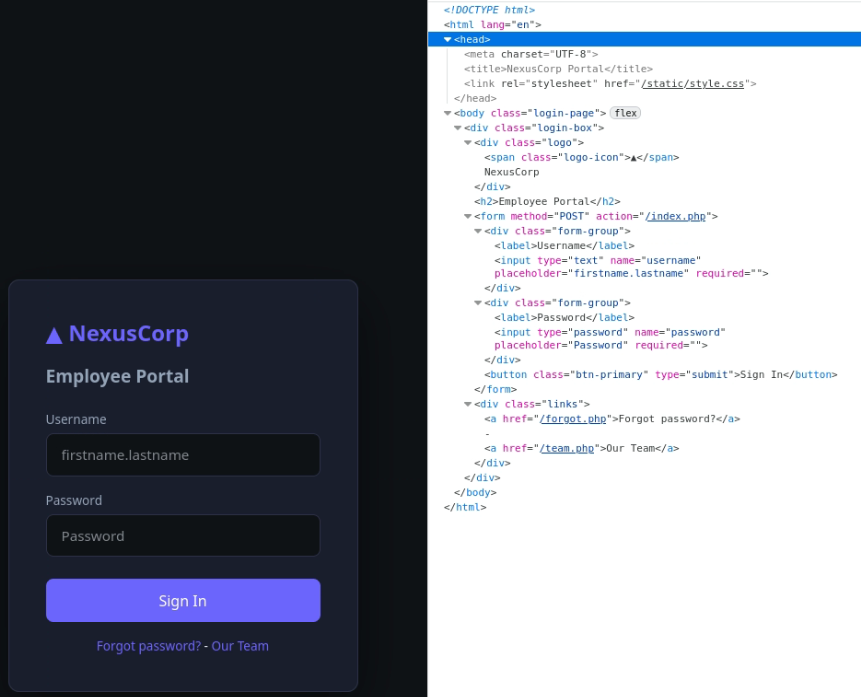Open the Forgot password? link

[x=149, y=646]
